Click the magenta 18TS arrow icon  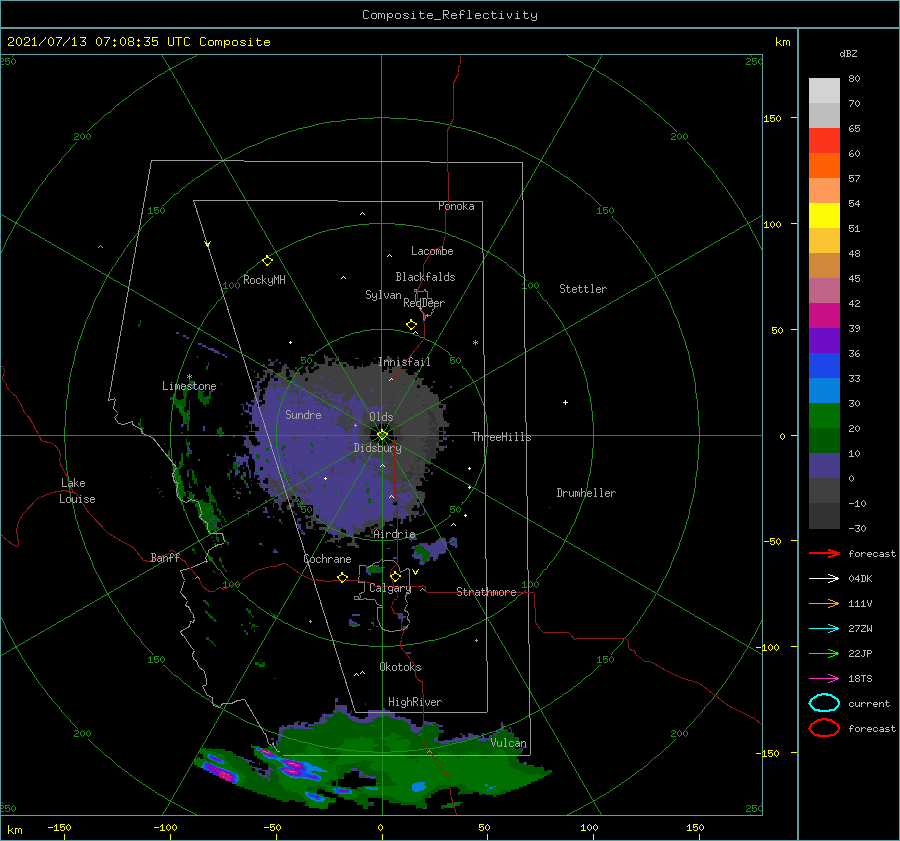(824, 679)
